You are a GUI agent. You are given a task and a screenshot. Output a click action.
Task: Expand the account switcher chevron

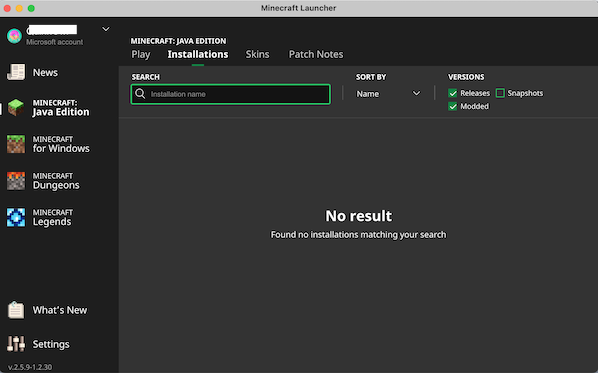coord(106,29)
